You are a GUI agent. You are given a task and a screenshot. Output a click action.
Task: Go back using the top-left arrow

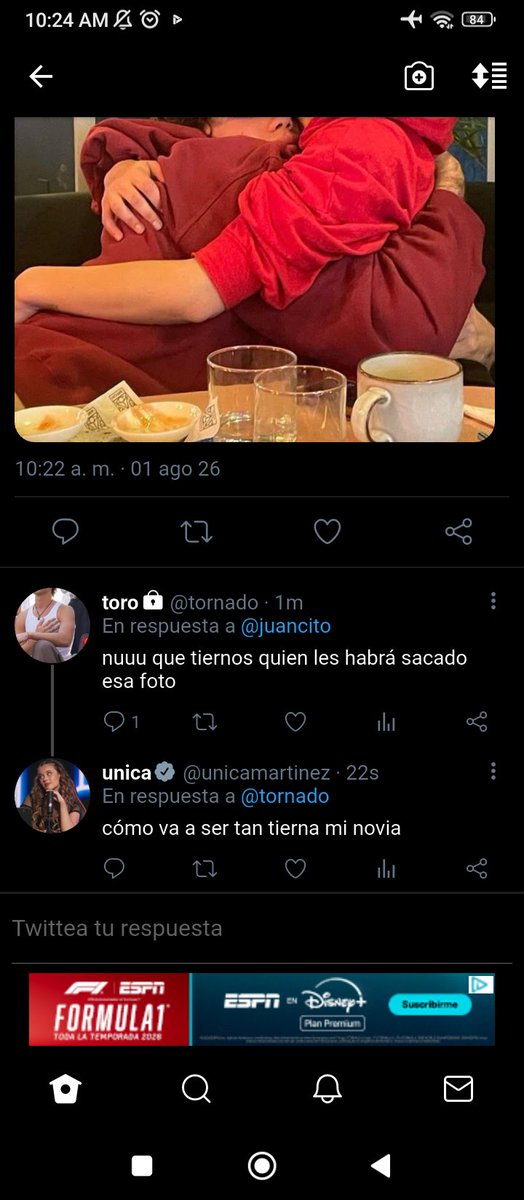(x=40, y=77)
